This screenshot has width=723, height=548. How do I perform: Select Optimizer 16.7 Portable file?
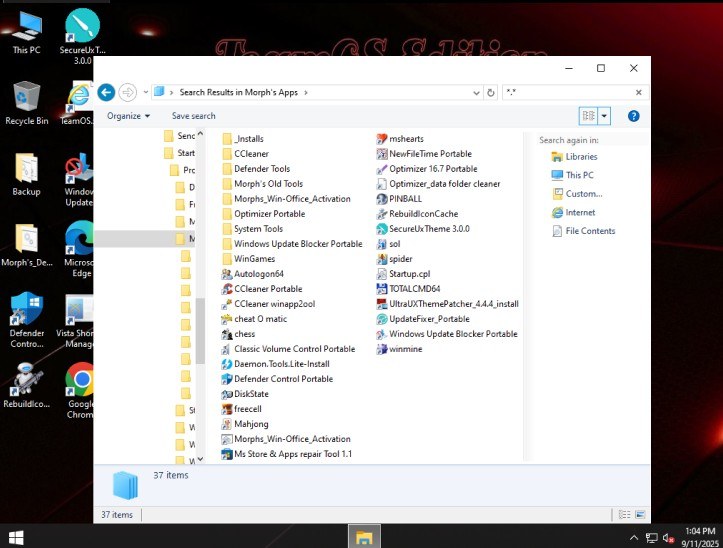427,169
